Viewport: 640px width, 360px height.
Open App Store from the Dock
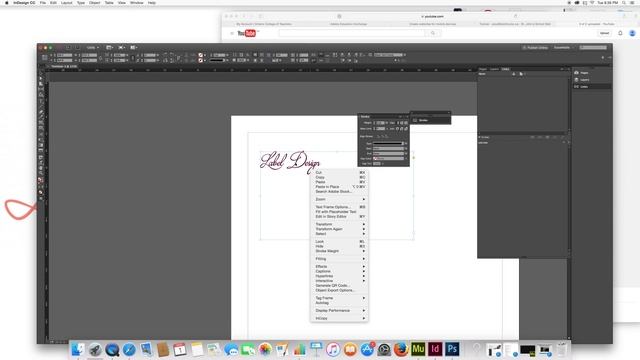[x=367, y=349]
